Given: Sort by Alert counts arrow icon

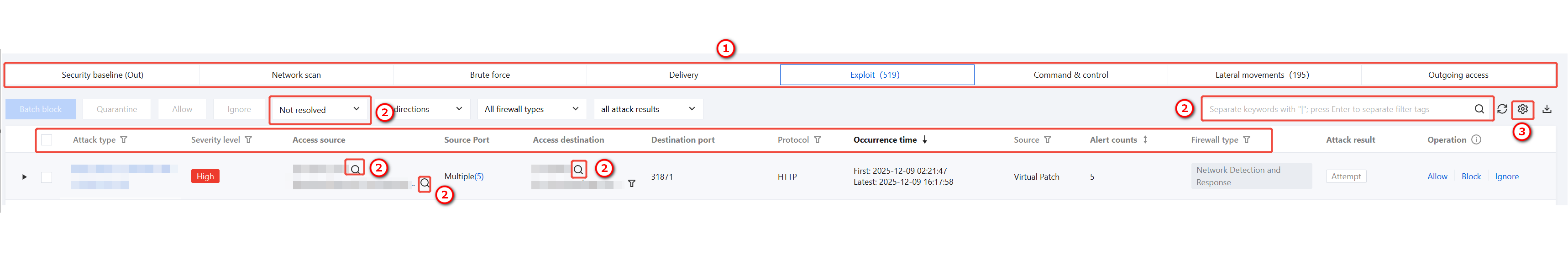Looking at the screenshot, I should coord(1145,139).
